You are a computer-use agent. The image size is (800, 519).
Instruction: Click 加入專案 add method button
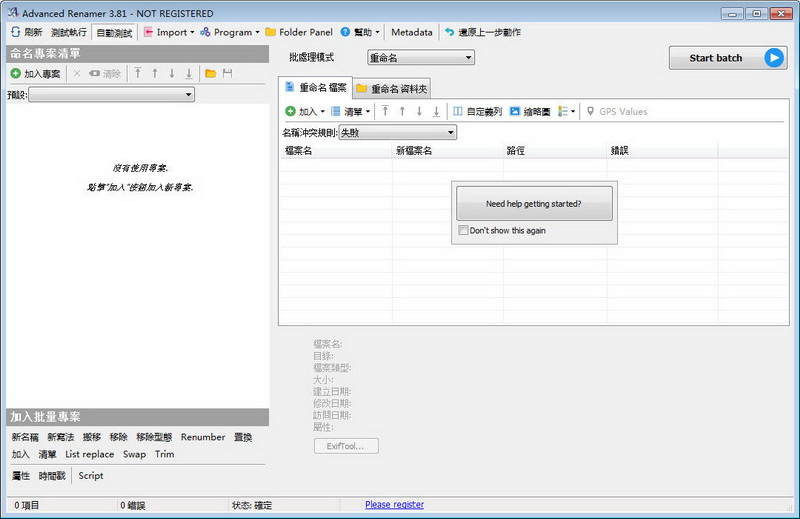point(36,74)
